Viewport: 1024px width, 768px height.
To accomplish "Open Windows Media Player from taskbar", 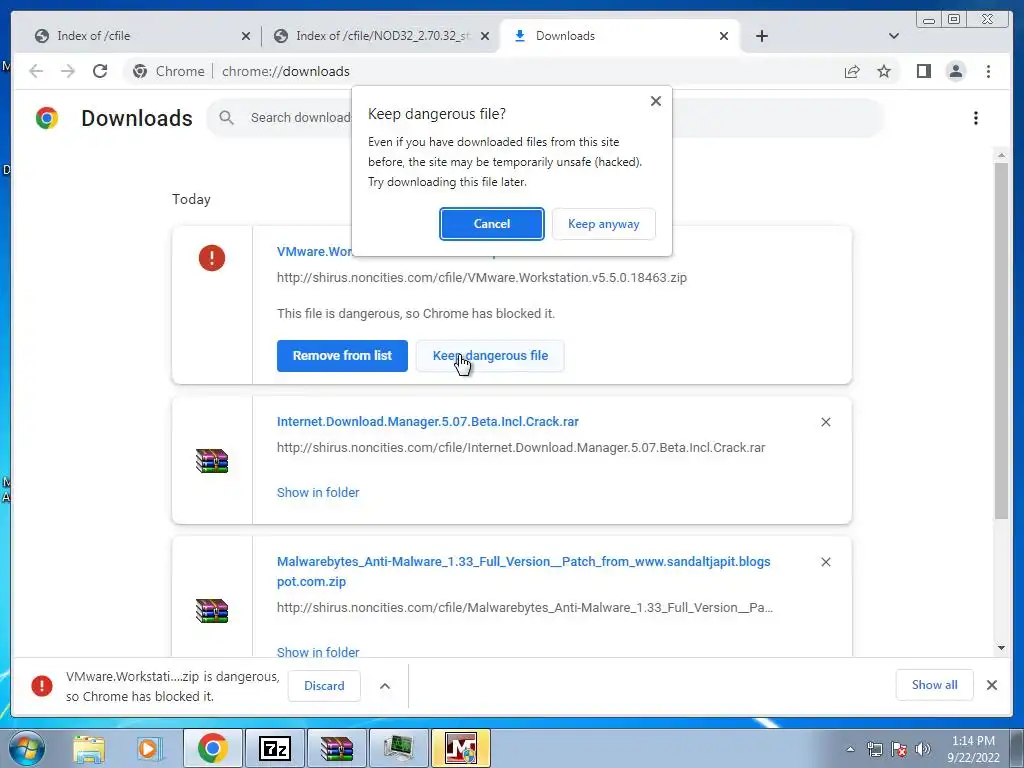I will pyautogui.click(x=150, y=748).
